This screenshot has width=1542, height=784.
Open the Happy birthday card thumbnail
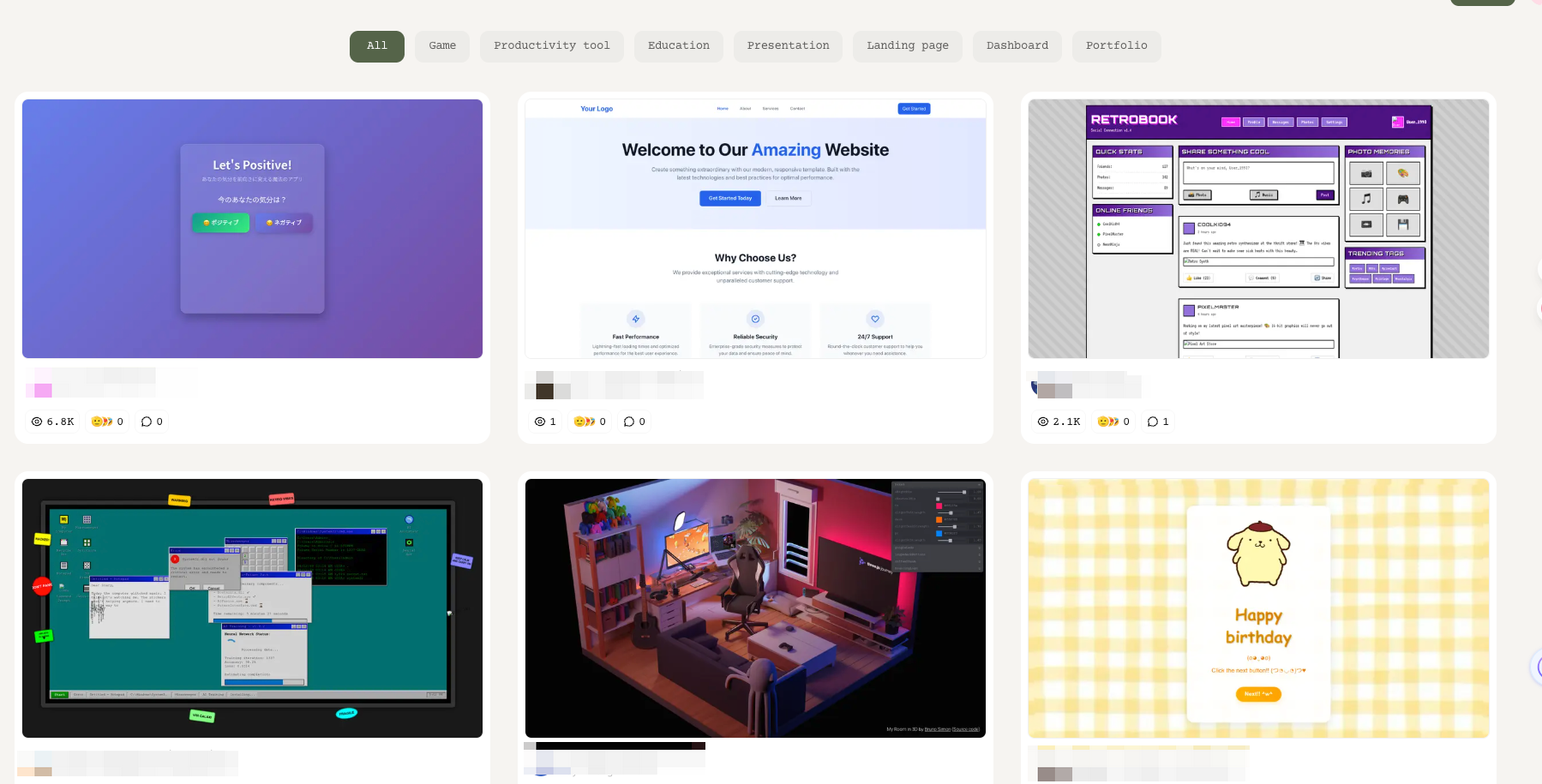click(1258, 608)
